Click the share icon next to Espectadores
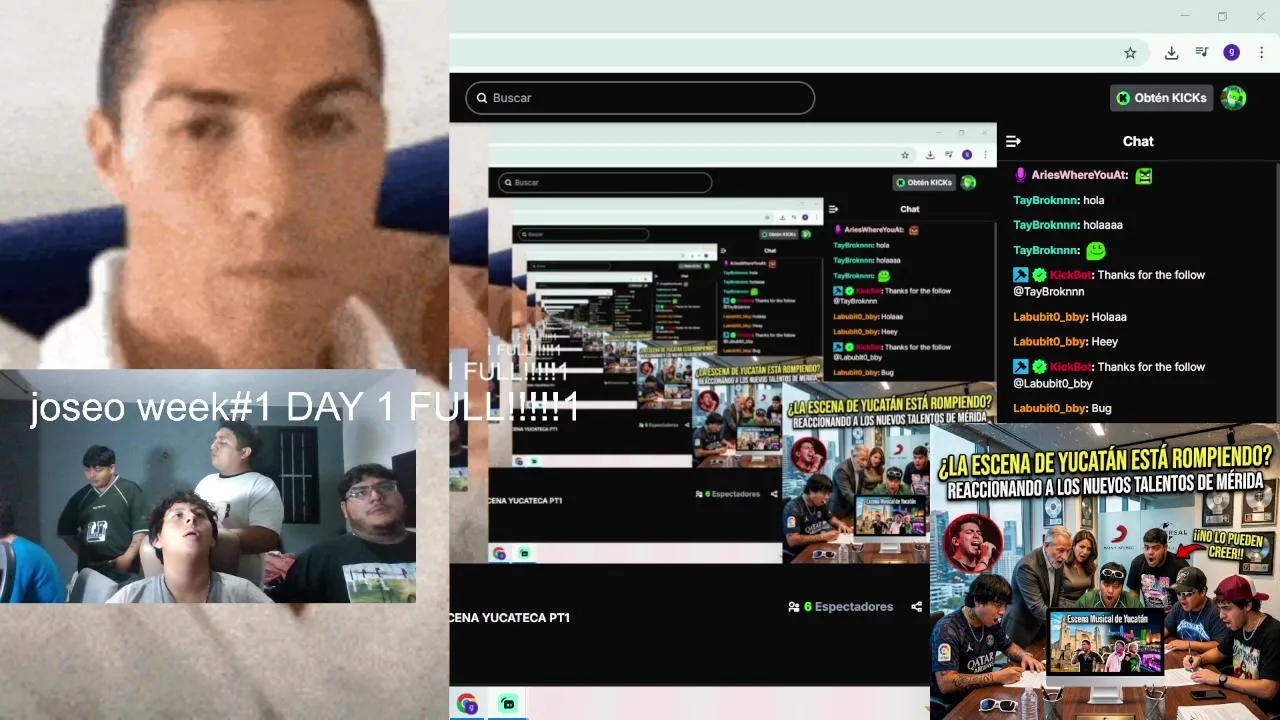This screenshot has width=1280, height=720. tap(916, 607)
